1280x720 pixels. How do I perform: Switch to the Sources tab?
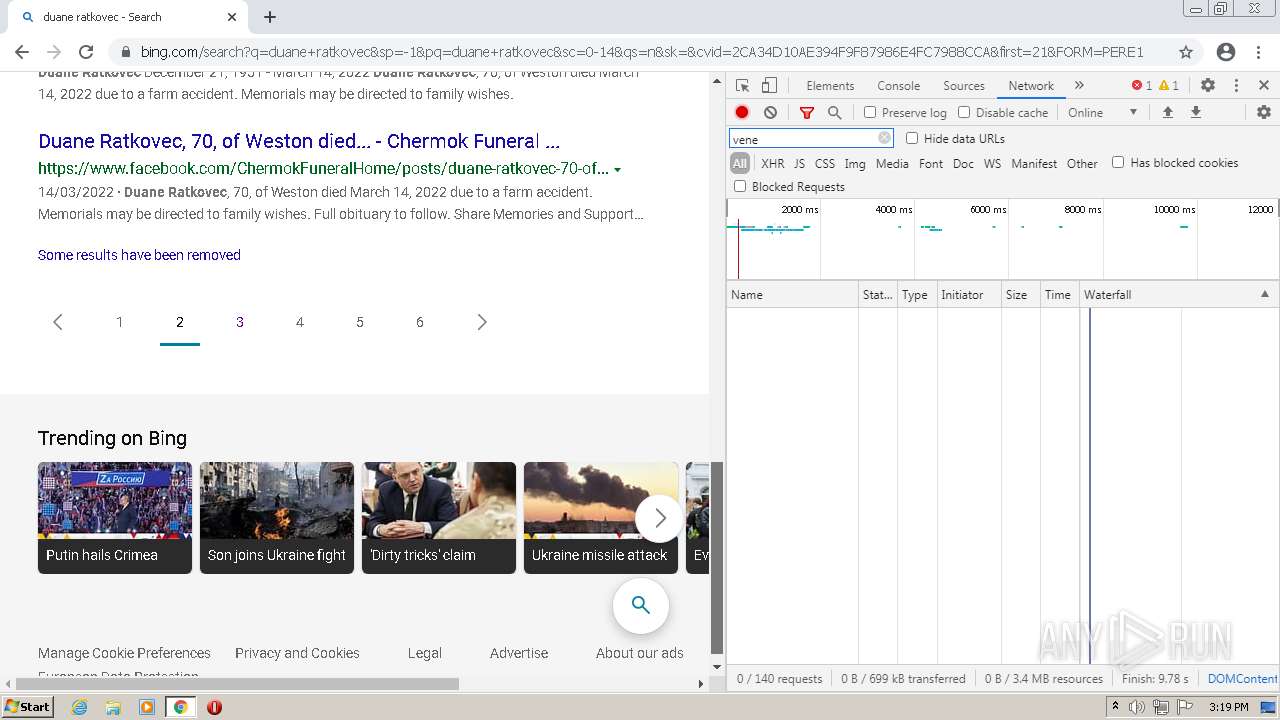coord(964,86)
